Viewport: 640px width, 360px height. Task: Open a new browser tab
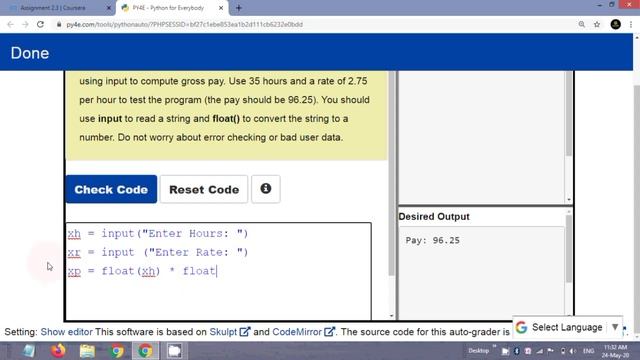(239, 8)
